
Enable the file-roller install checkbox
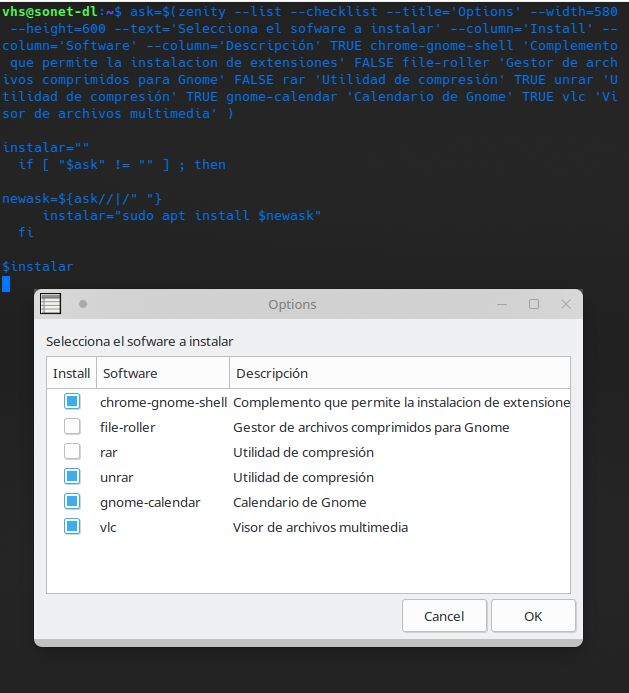[x=72, y=427]
